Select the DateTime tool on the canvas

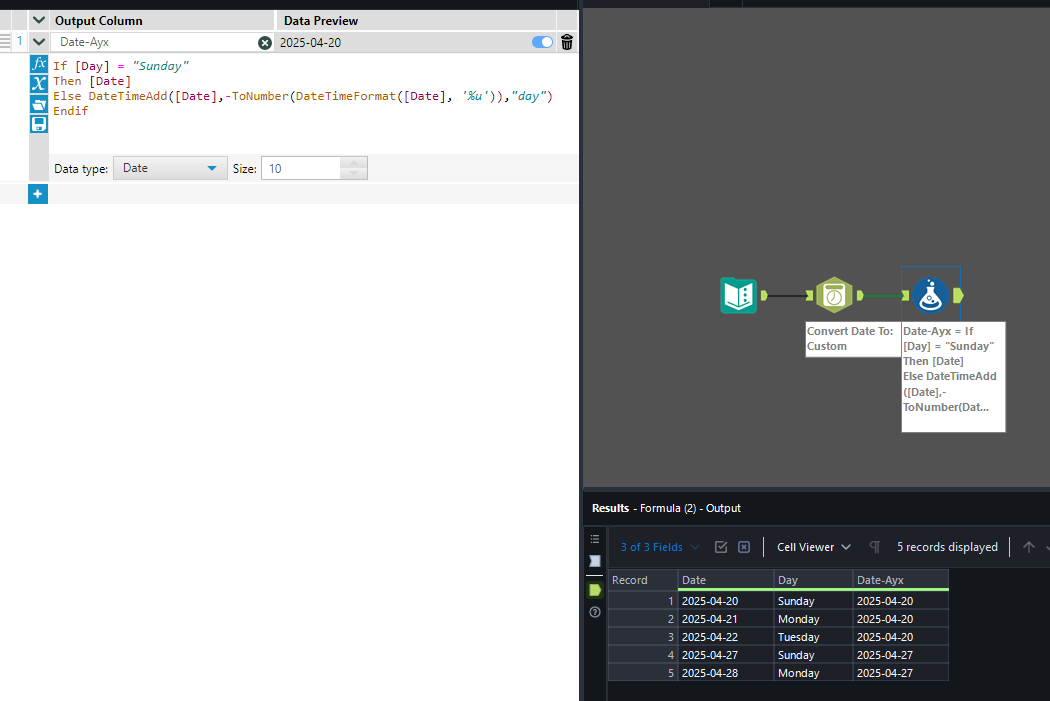835,295
